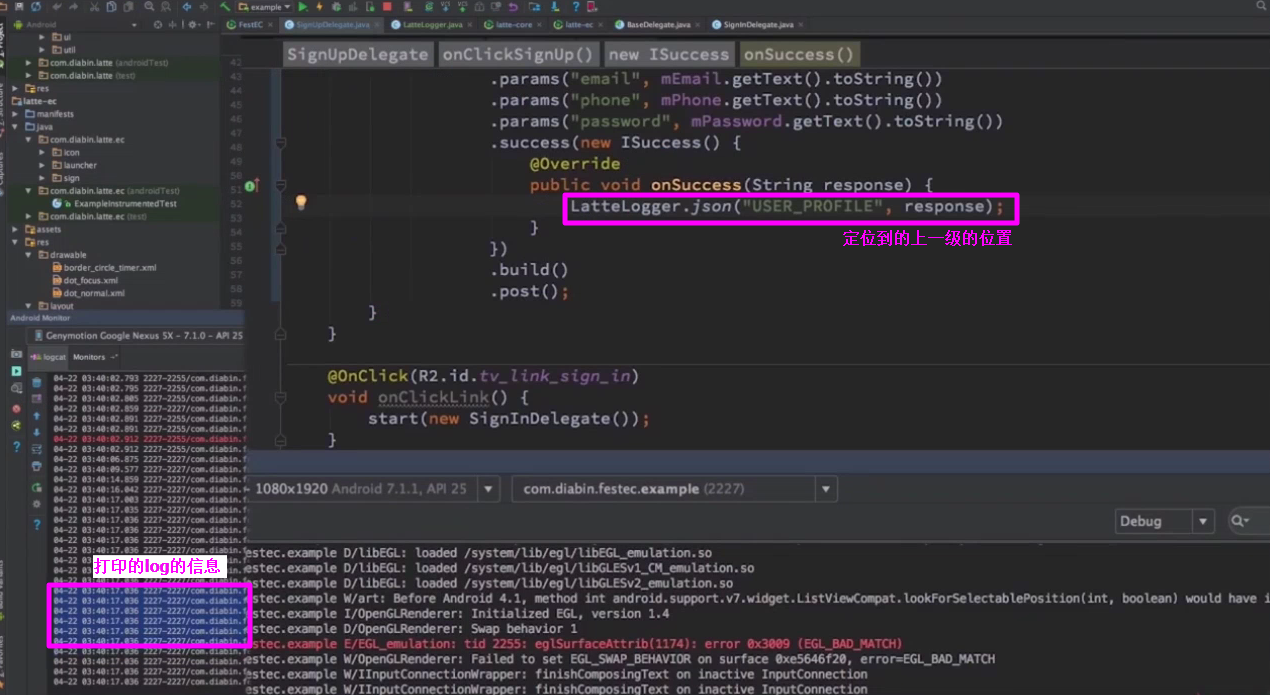Viewport: 1270px width, 695px height.
Task: Click the Sync refresh icon in toolbar
Action: (37, 6)
